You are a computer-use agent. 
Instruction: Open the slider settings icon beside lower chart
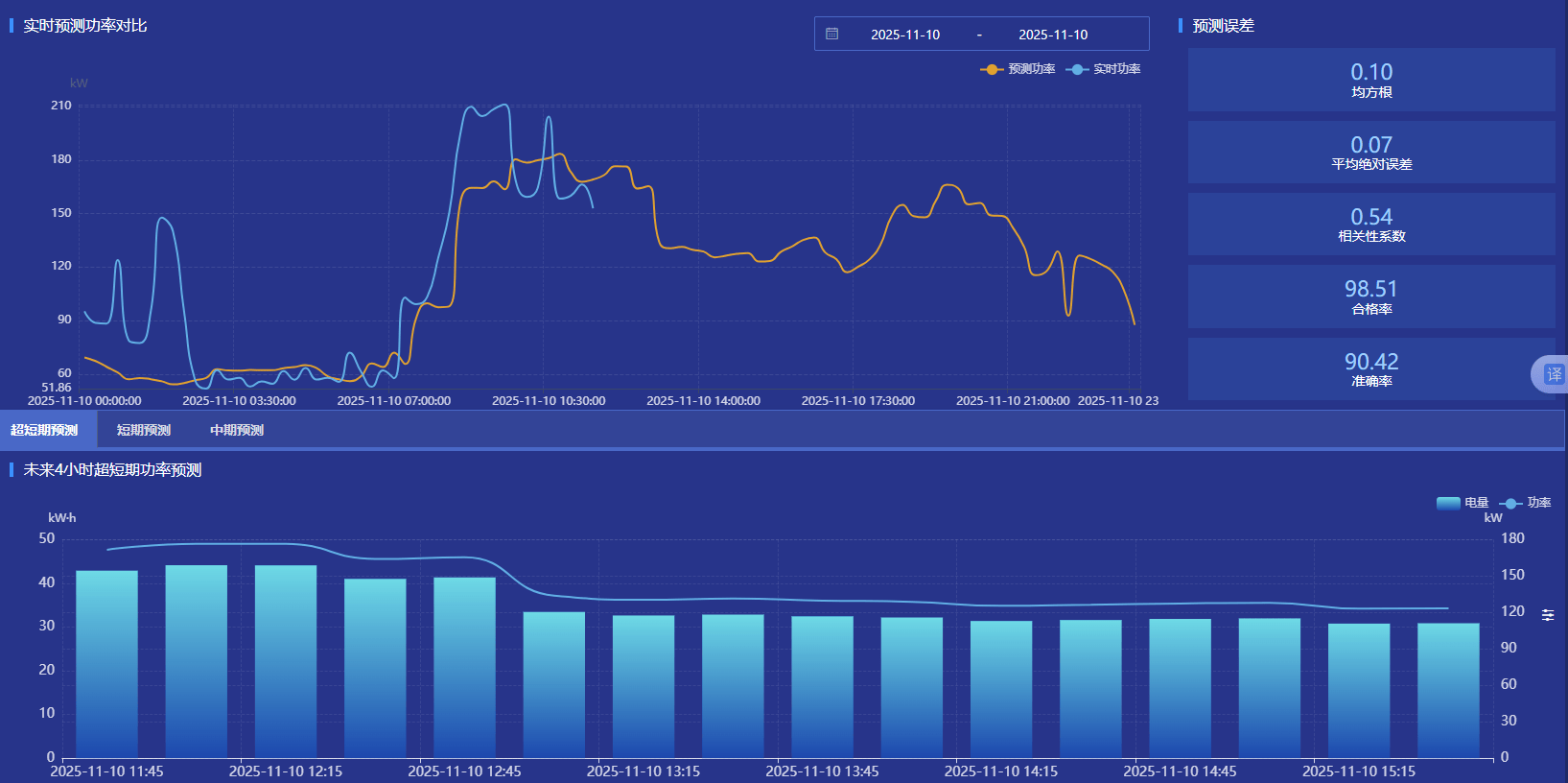pyautogui.click(x=1548, y=615)
